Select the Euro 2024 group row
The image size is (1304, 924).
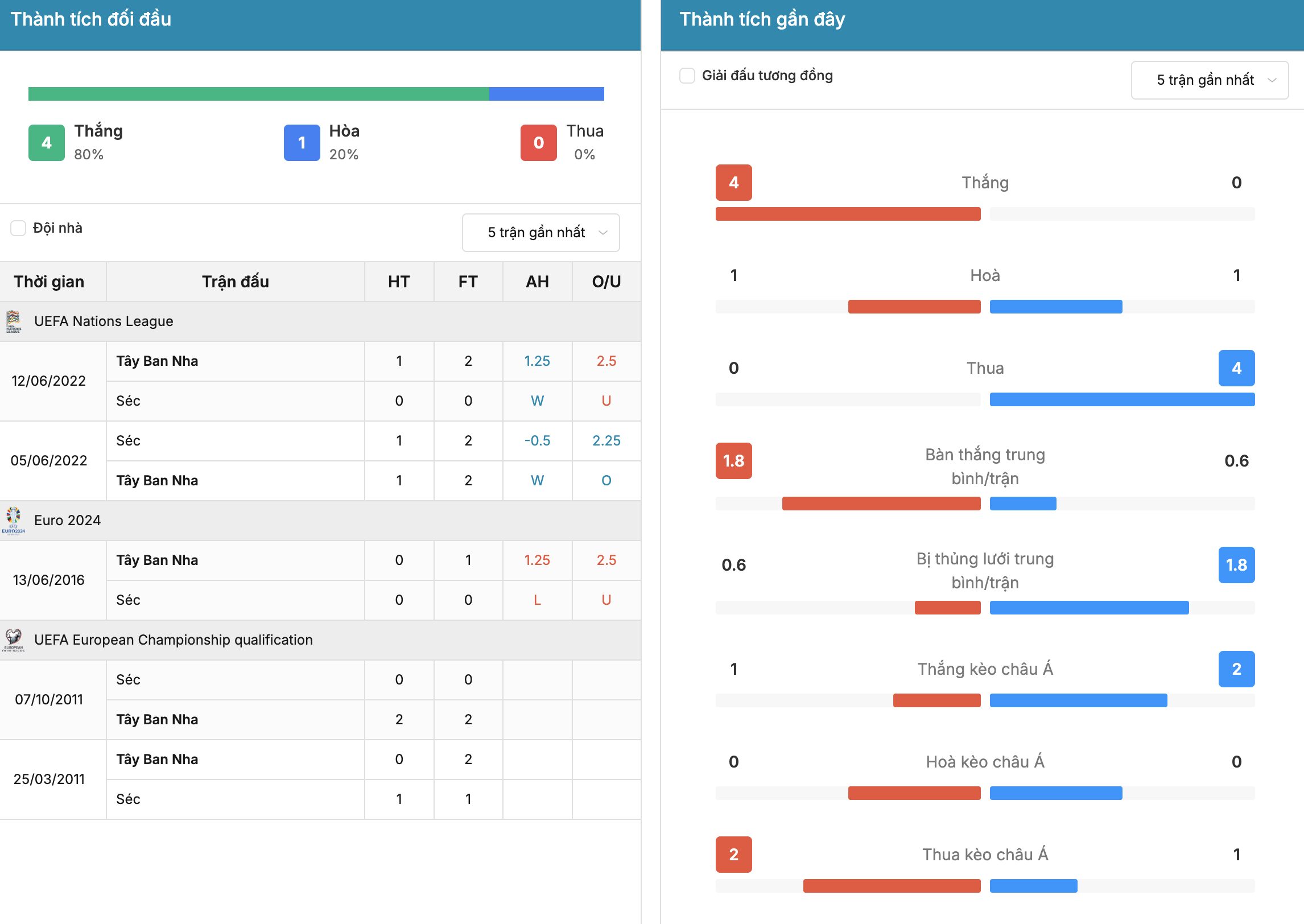point(320,521)
